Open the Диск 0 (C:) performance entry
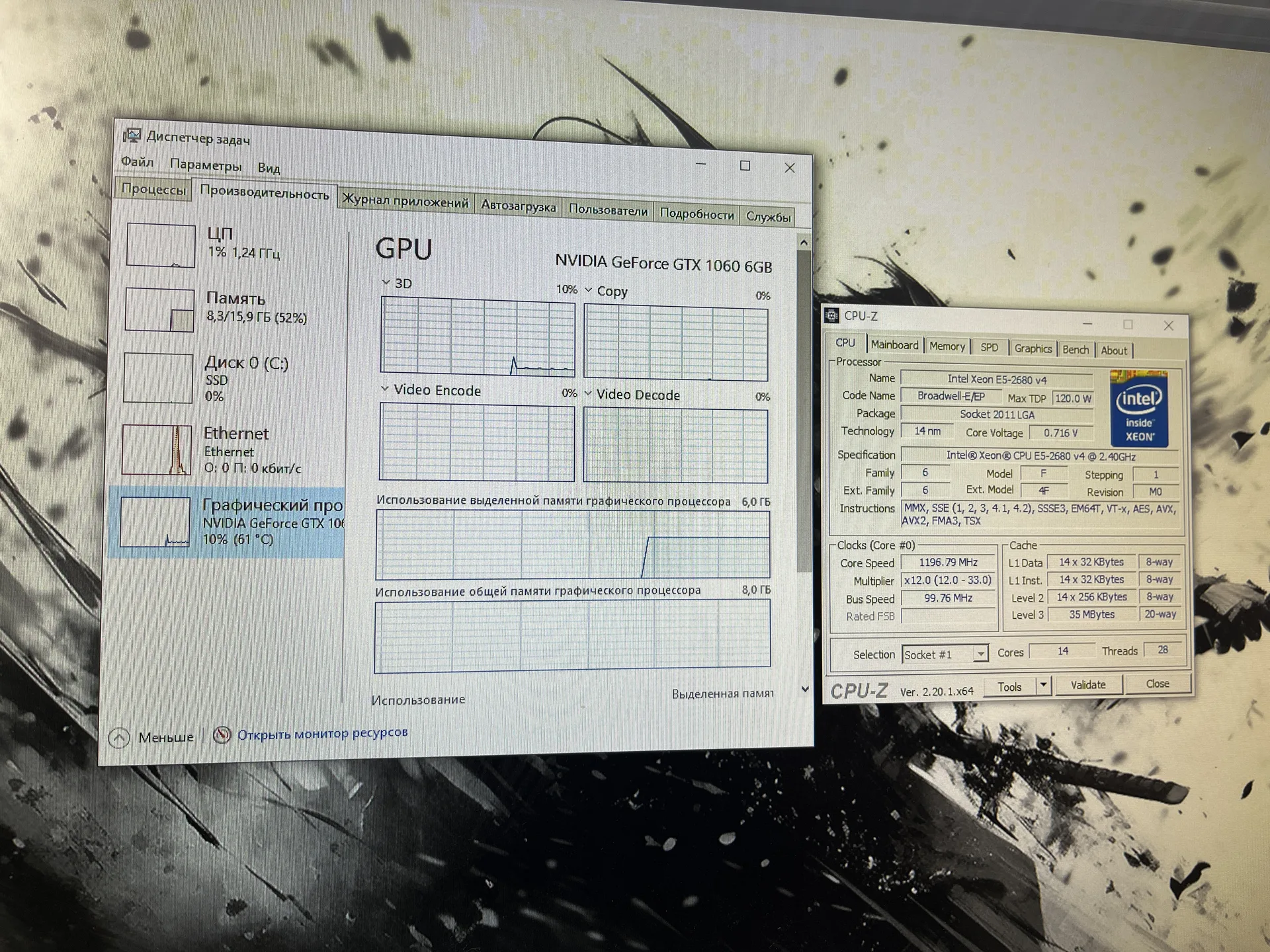Image resolution: width=1270 pixels, height=952 pixels. pyautogui.click(x=227, y=379)
